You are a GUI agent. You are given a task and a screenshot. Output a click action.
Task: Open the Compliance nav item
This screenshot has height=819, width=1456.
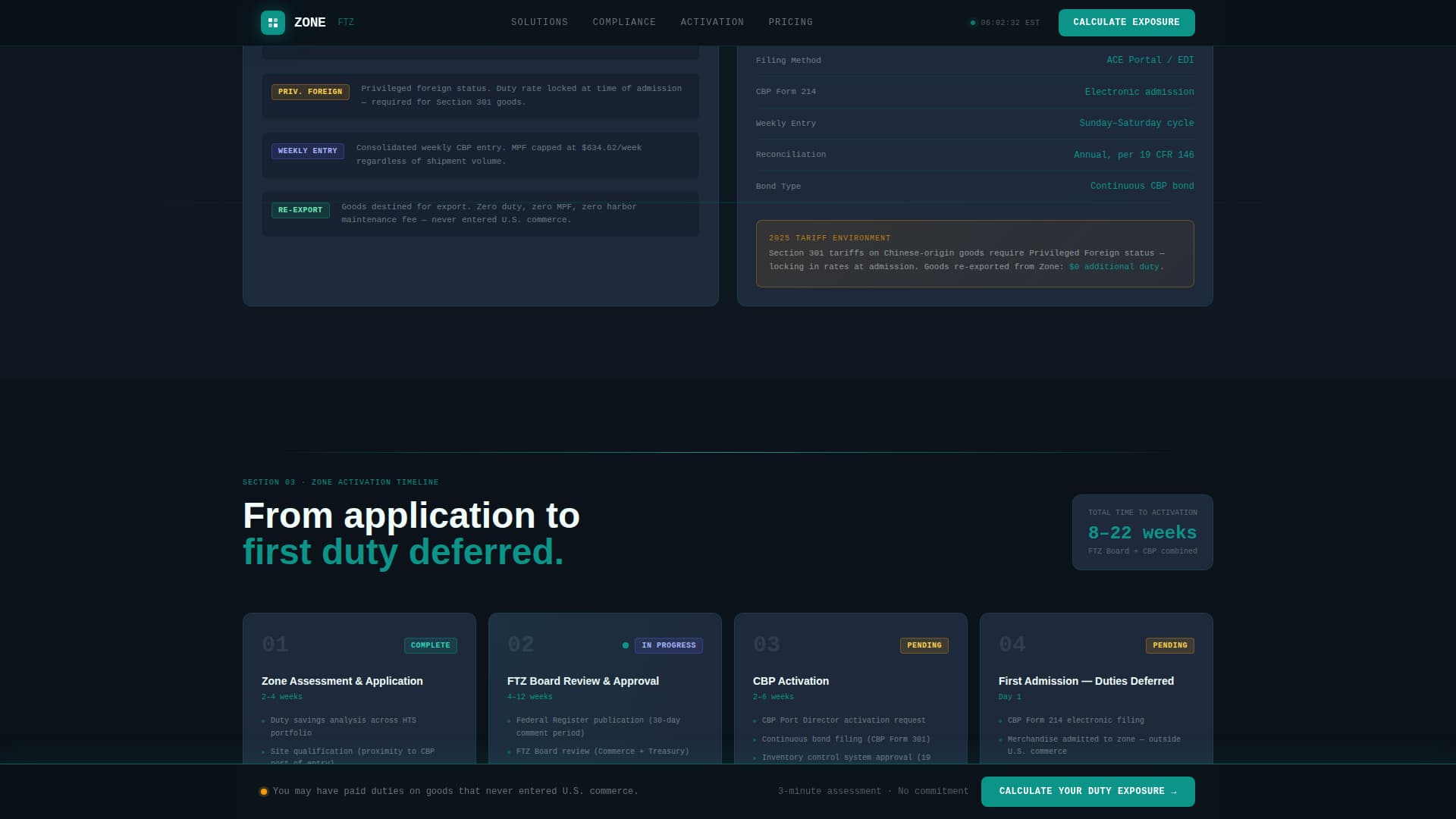click(x=624, y=23)
